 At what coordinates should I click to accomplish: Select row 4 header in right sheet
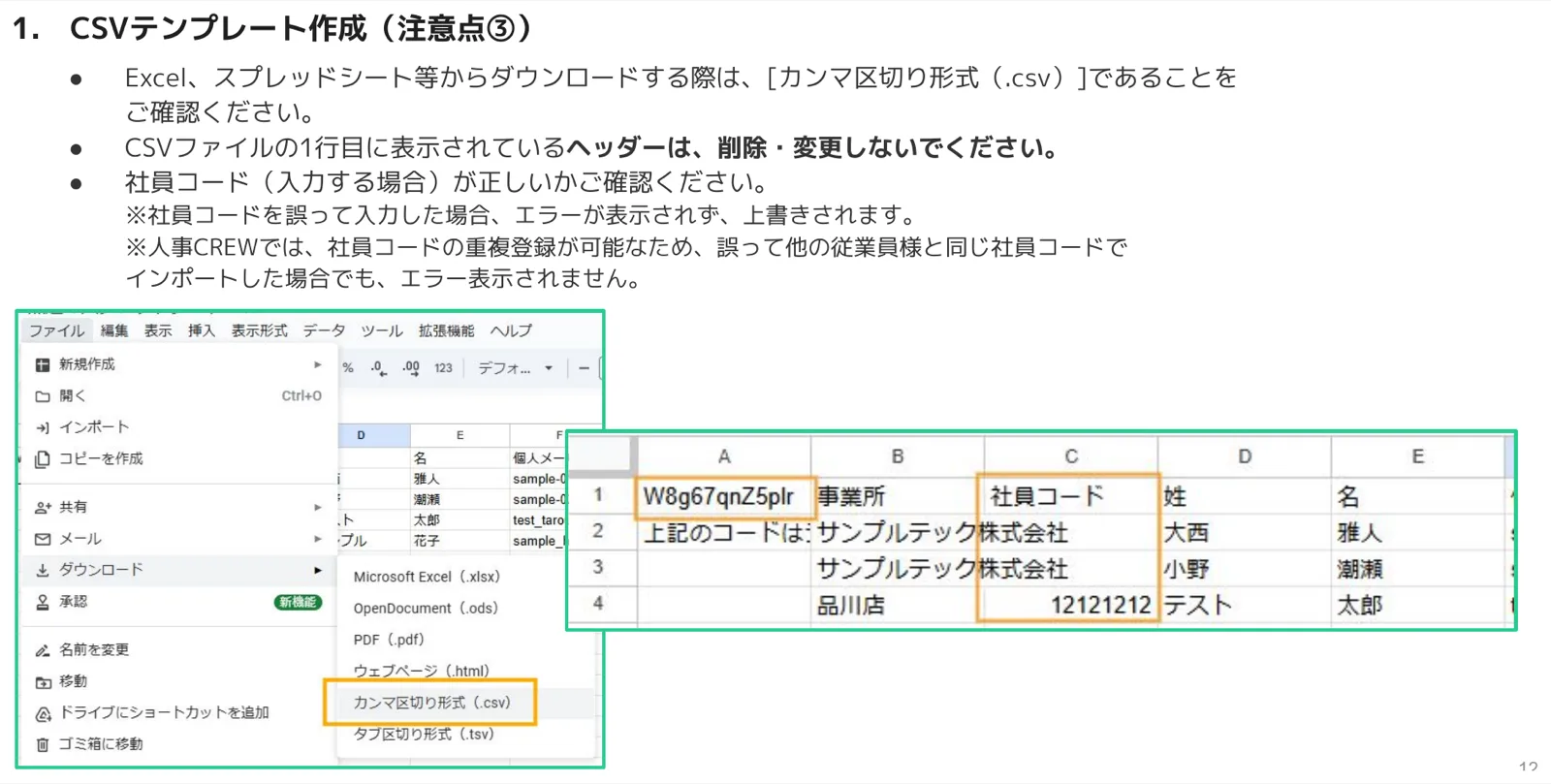coord(599,604)
